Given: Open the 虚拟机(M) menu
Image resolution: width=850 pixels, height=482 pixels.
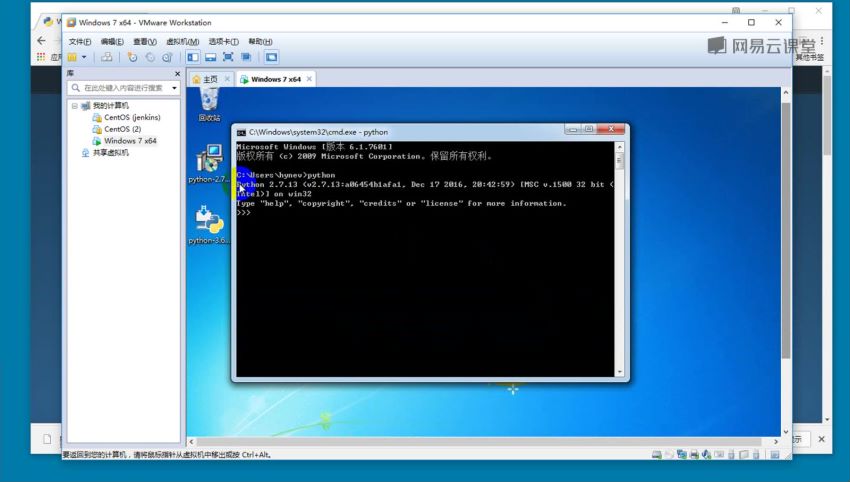Looking at the screenshot, I should pyautogui.click(x=181, y=41).
